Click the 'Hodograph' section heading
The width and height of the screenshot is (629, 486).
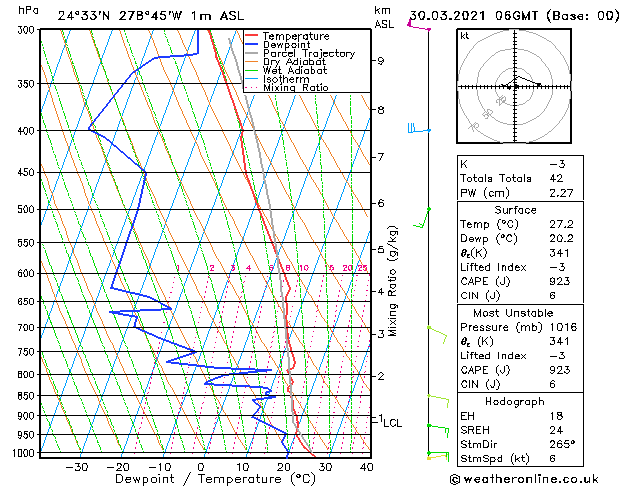coord(515,402)
